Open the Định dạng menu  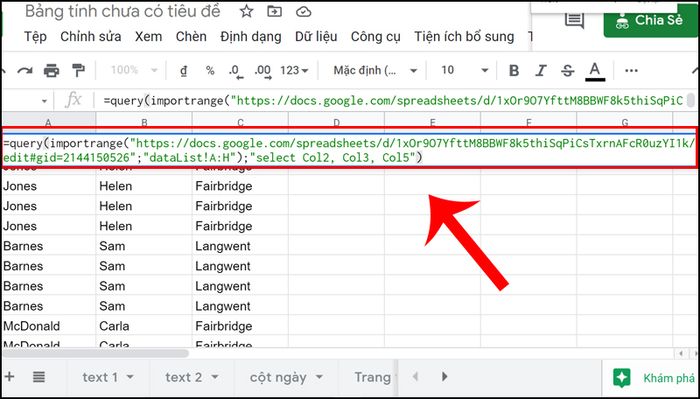pos(250,37)
